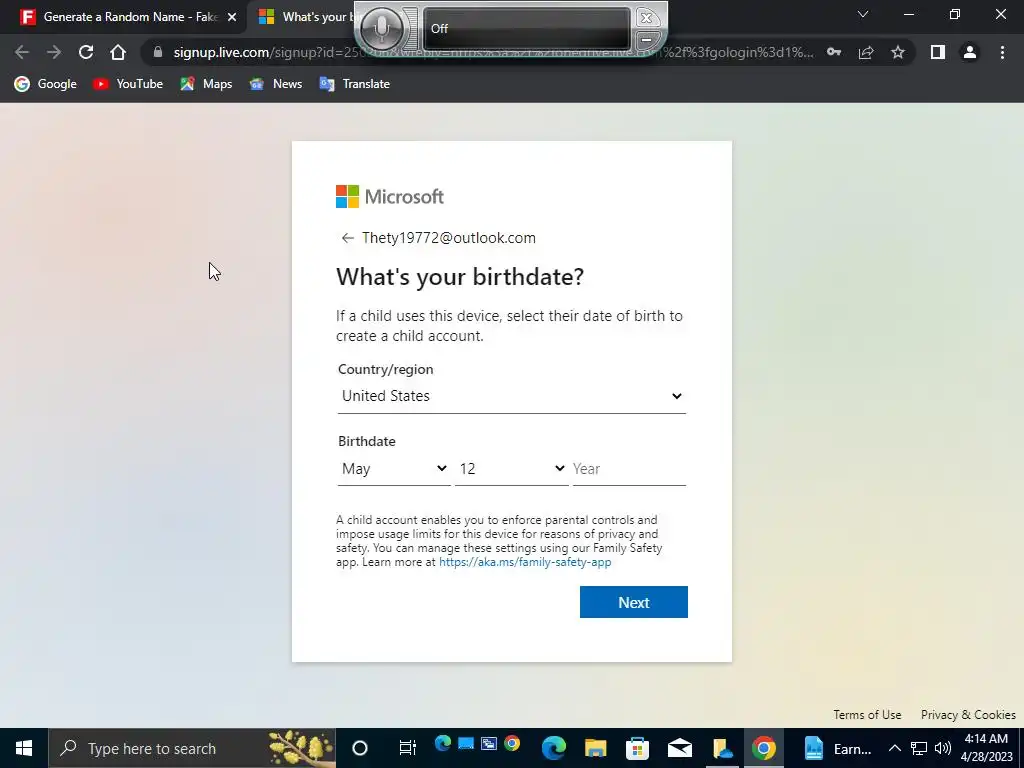Reload the current page

(86, 52)
